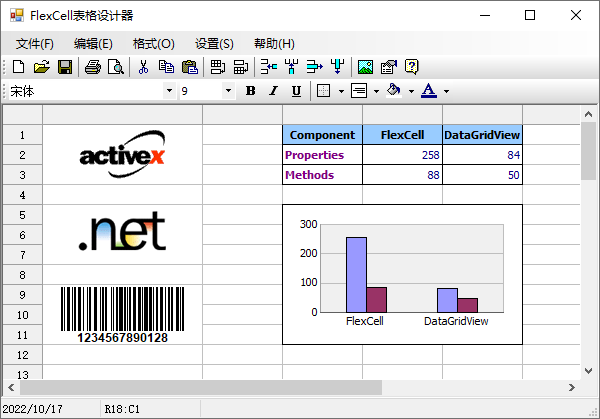
Task: Click the Cut scissors icon
Action: tap(143, 67)
